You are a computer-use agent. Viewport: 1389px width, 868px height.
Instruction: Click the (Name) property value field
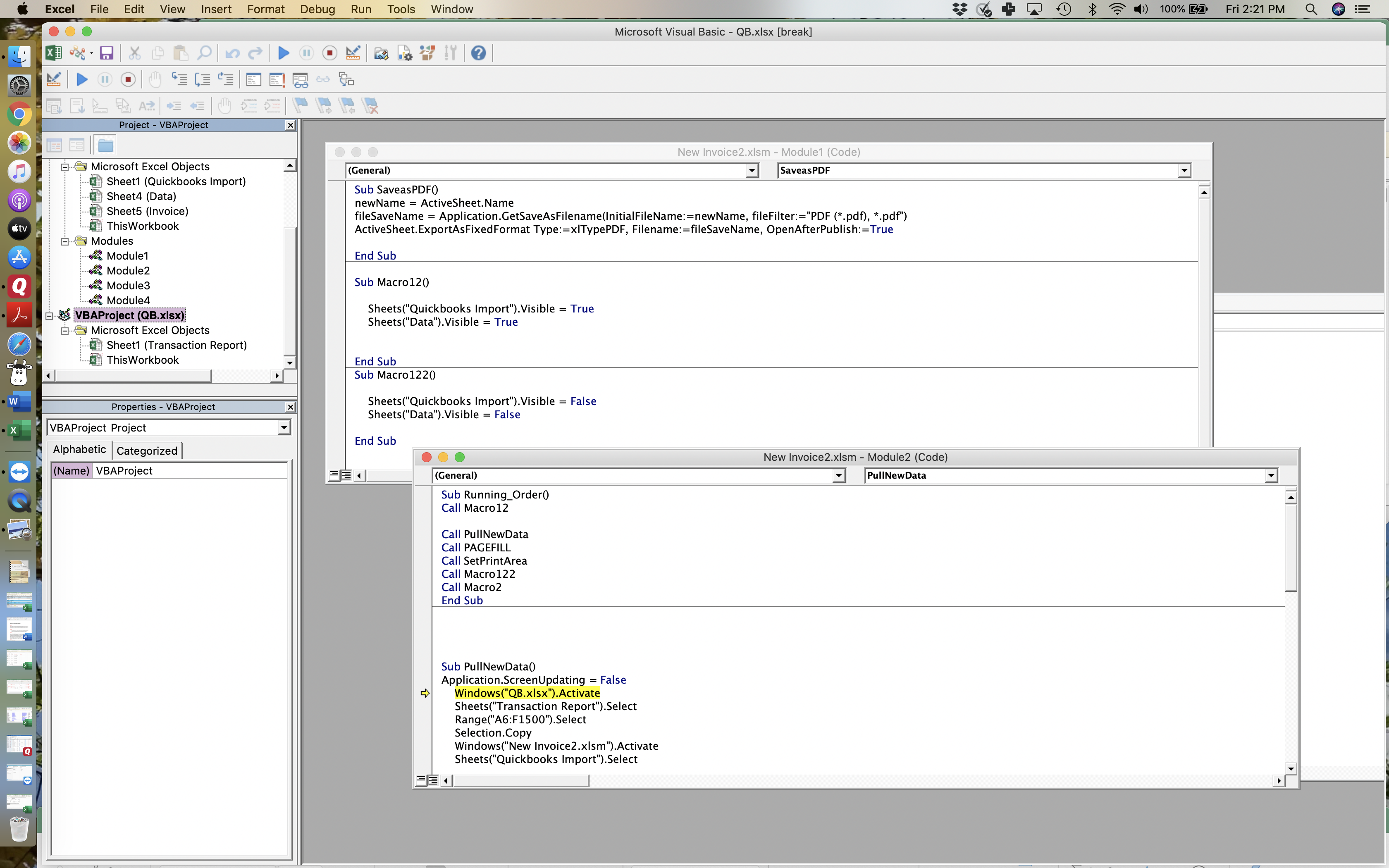point(189,471)
